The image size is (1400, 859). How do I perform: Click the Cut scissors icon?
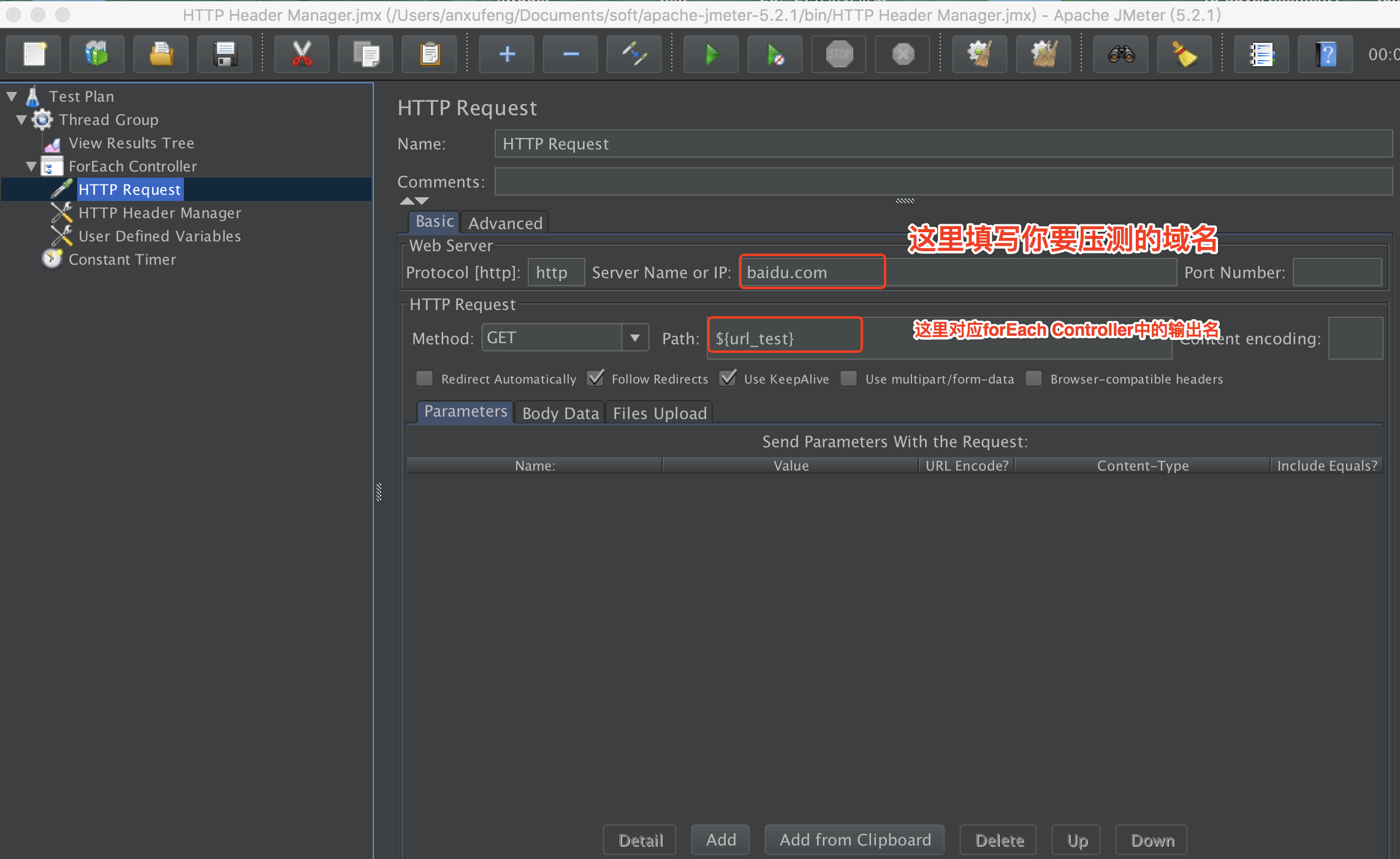302,55
